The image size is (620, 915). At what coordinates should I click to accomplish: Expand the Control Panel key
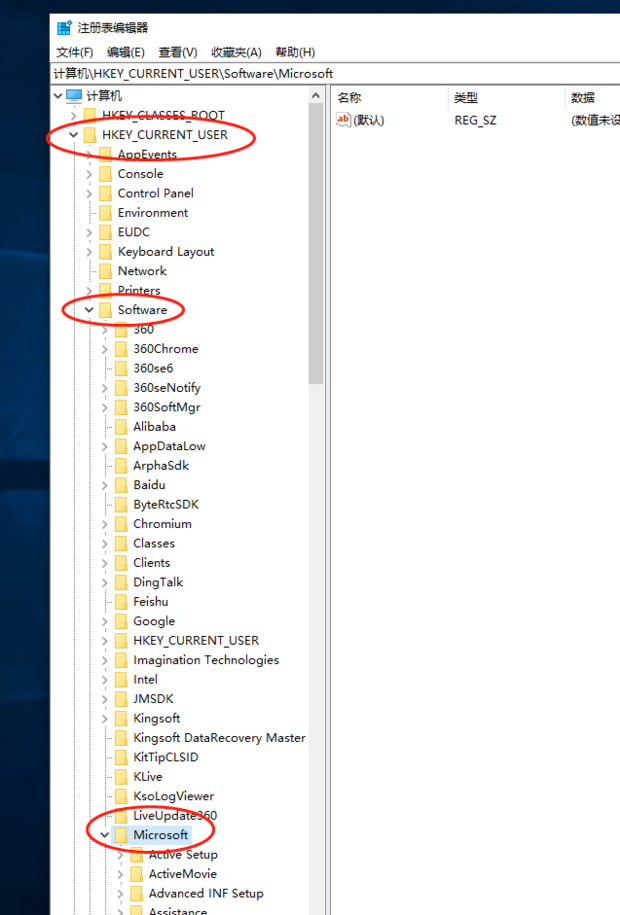(x=89, y=193)
